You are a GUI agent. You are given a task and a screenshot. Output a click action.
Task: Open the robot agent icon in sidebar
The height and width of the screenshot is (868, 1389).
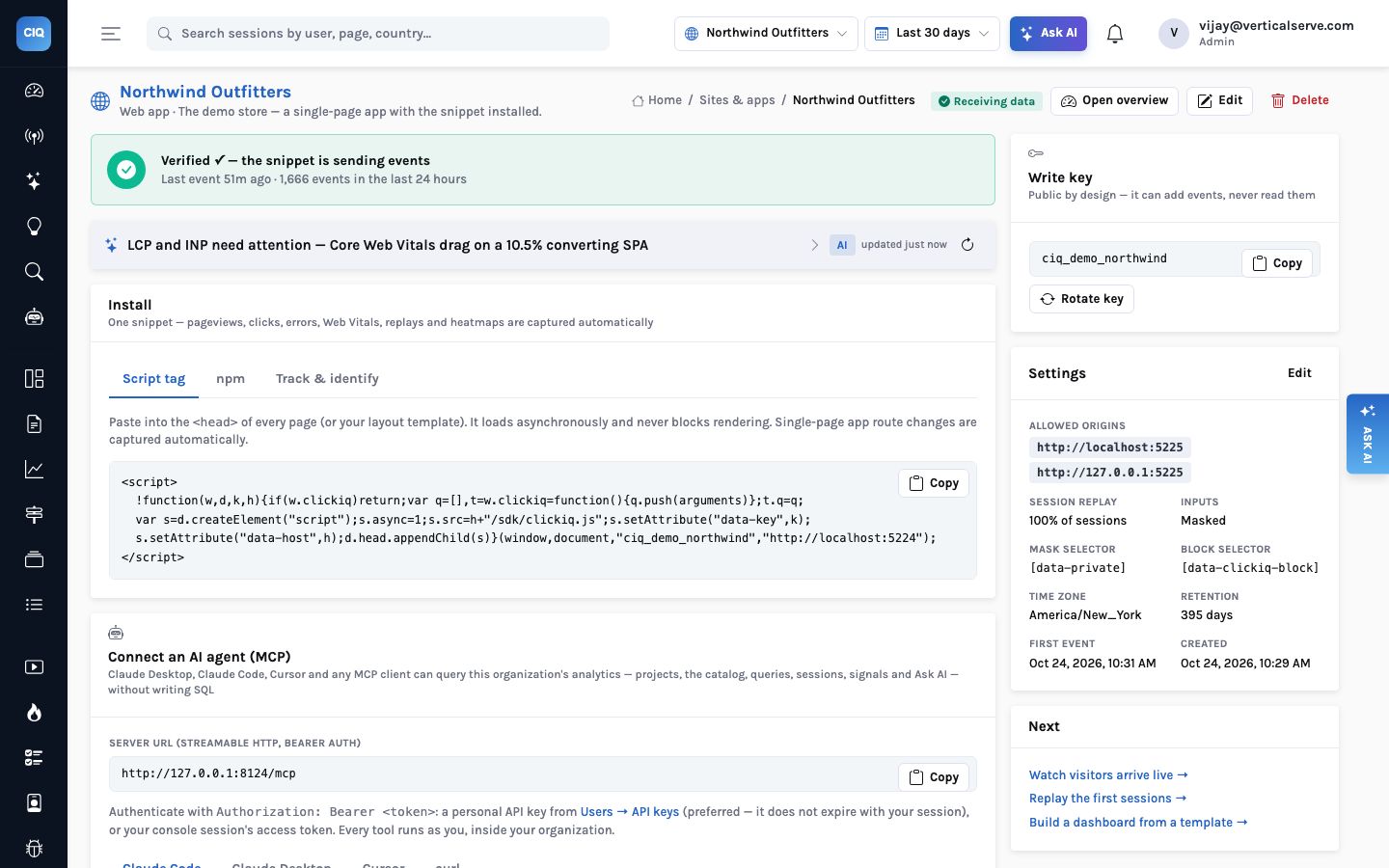click(x=34, y=317)
